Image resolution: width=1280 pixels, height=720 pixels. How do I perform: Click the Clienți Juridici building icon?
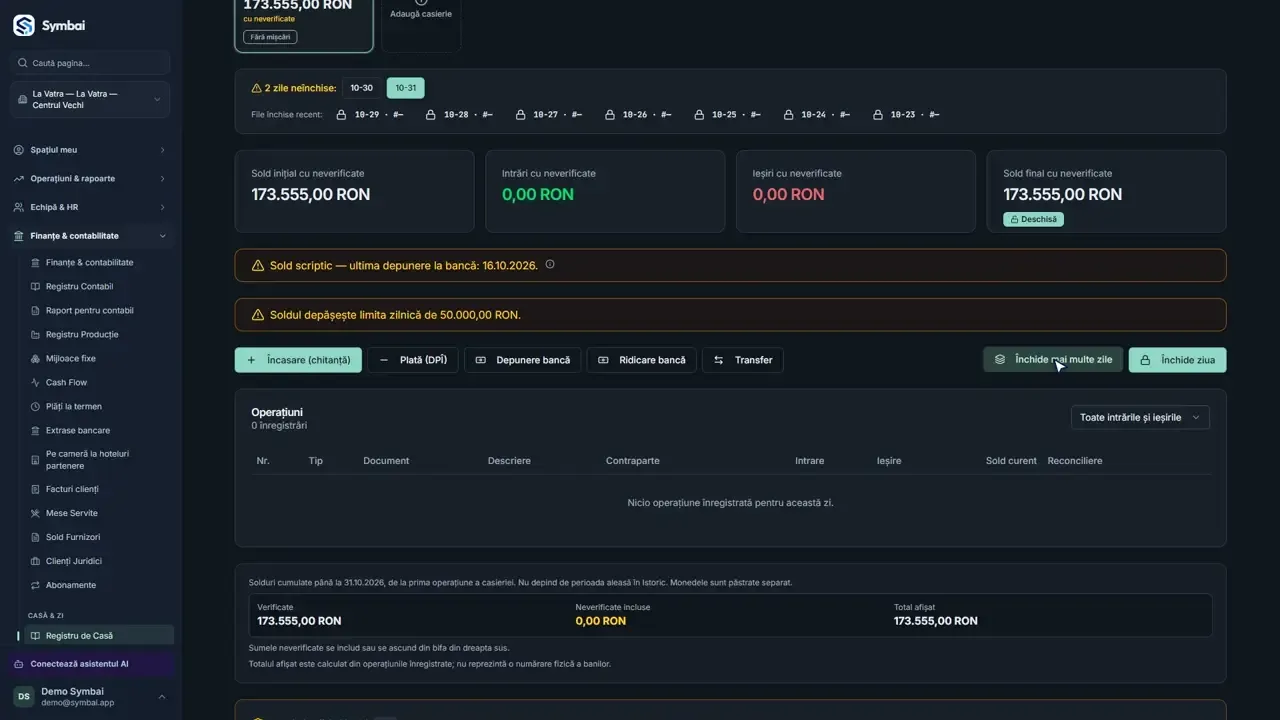tap(36, 561)
